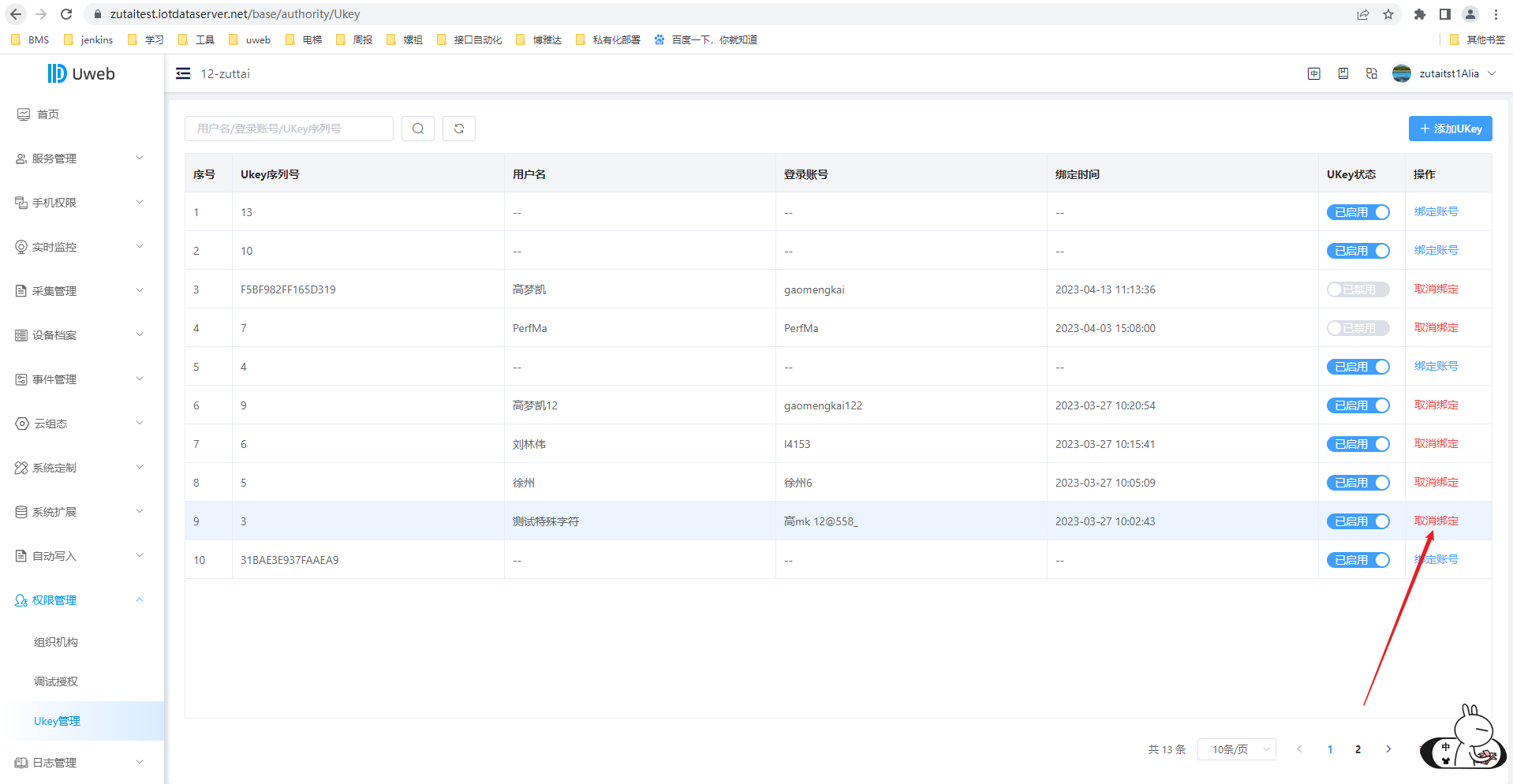Expand the 手机权限 menu
This screenshot has width=1513, height=784.
click(x=82, y=203)
